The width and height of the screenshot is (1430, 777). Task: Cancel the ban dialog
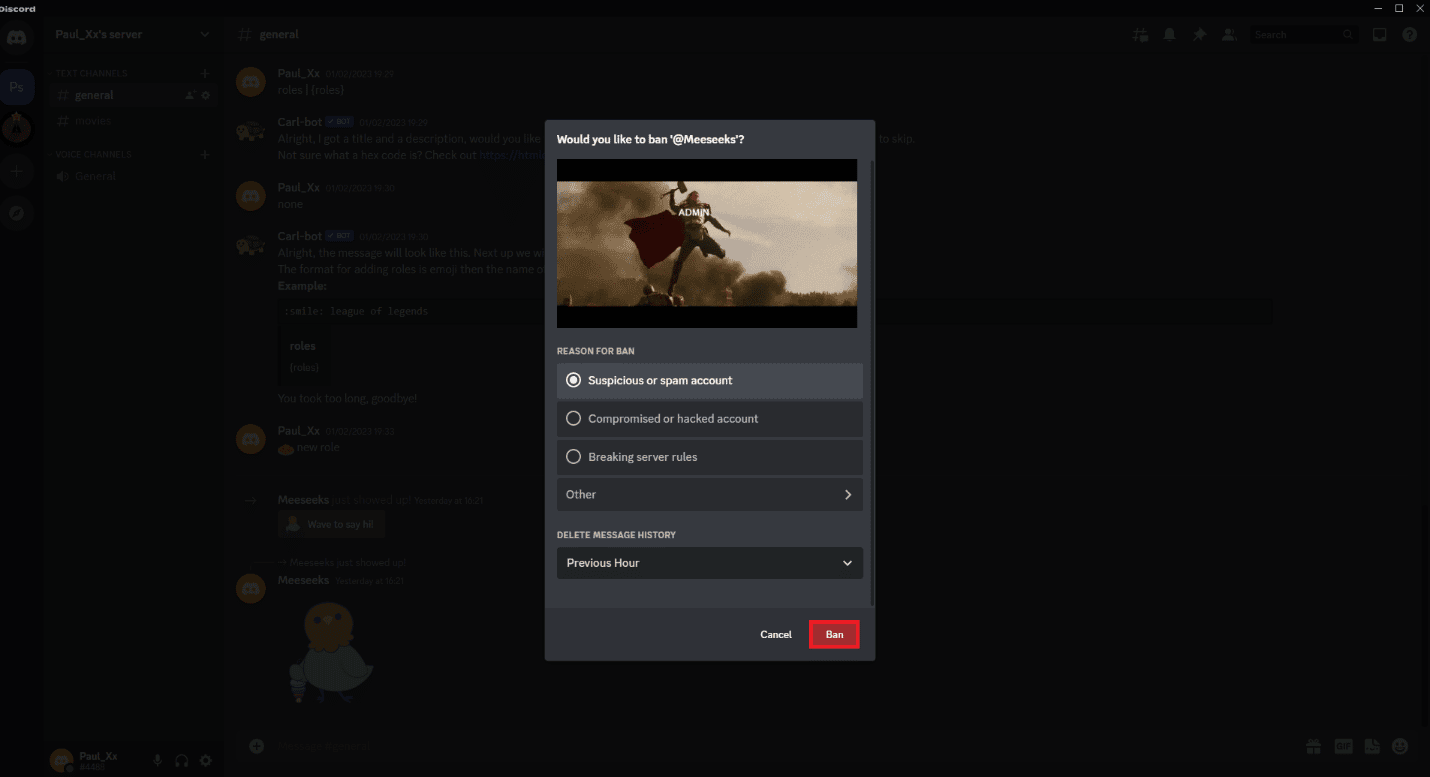coord(776,635)
